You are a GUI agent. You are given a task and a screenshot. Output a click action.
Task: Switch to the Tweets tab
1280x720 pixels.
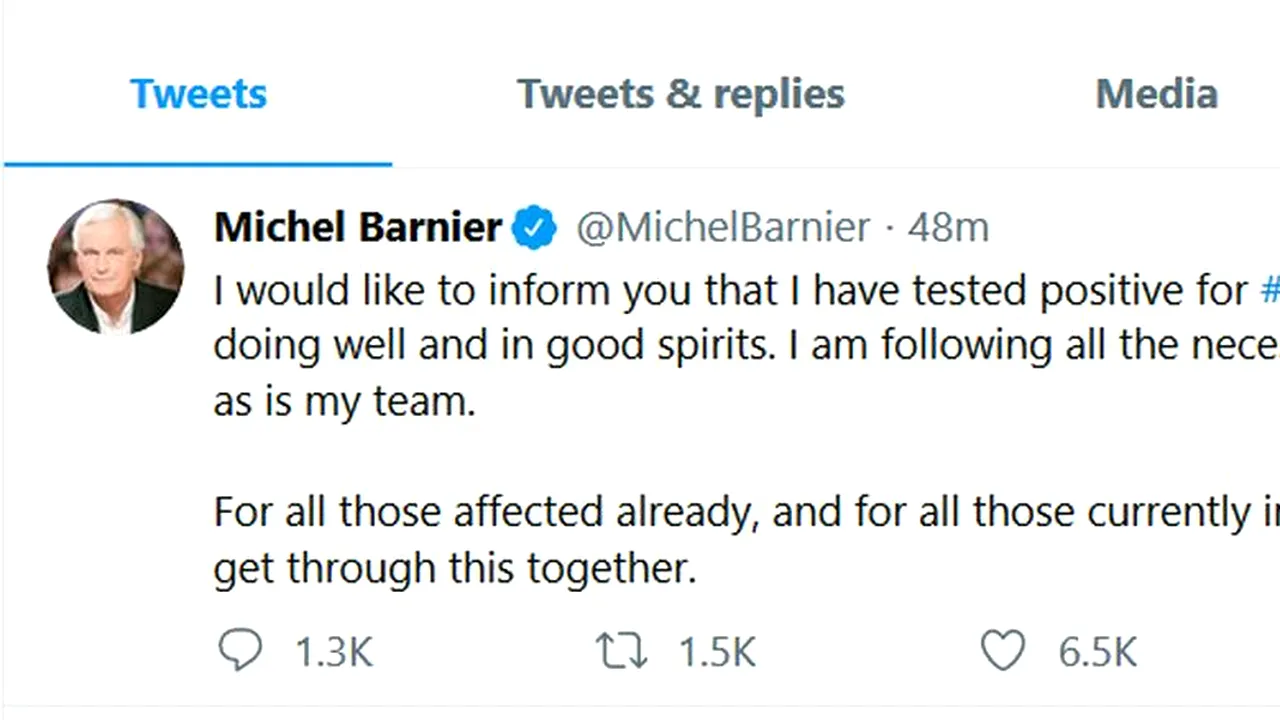[198, 94]
